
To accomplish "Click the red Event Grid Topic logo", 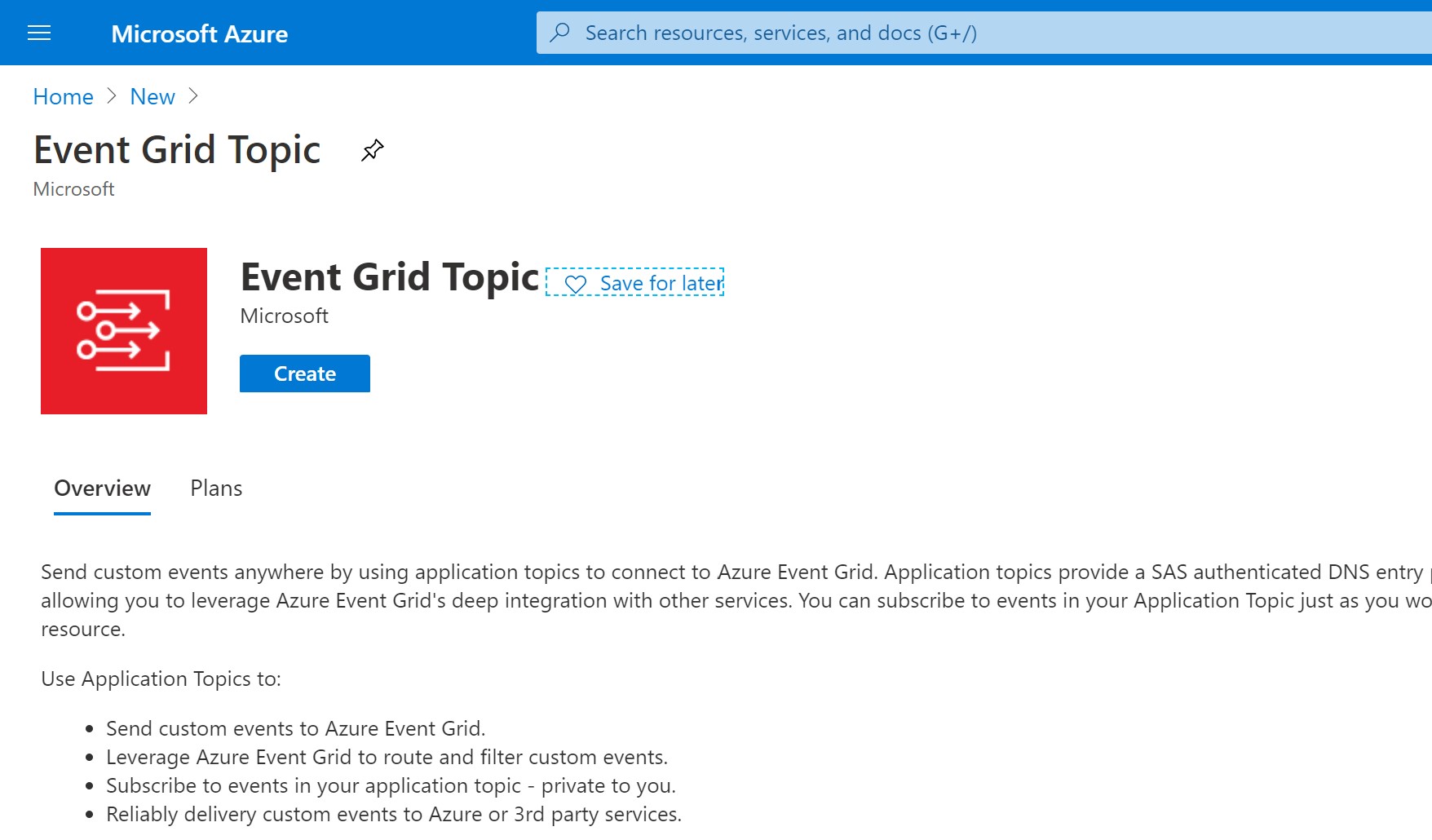I will 124,331.
